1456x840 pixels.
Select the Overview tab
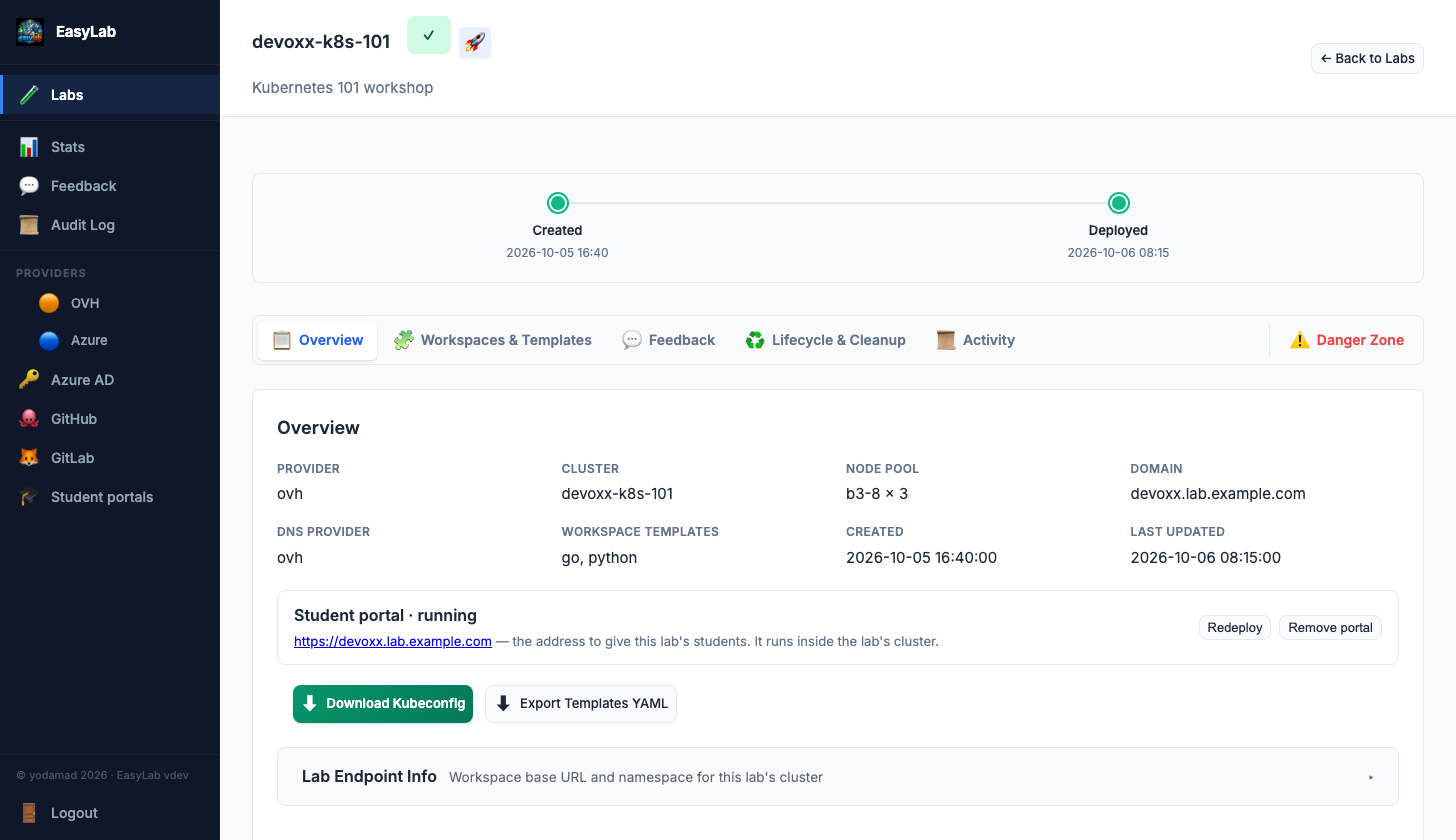[x=318, y=340]
